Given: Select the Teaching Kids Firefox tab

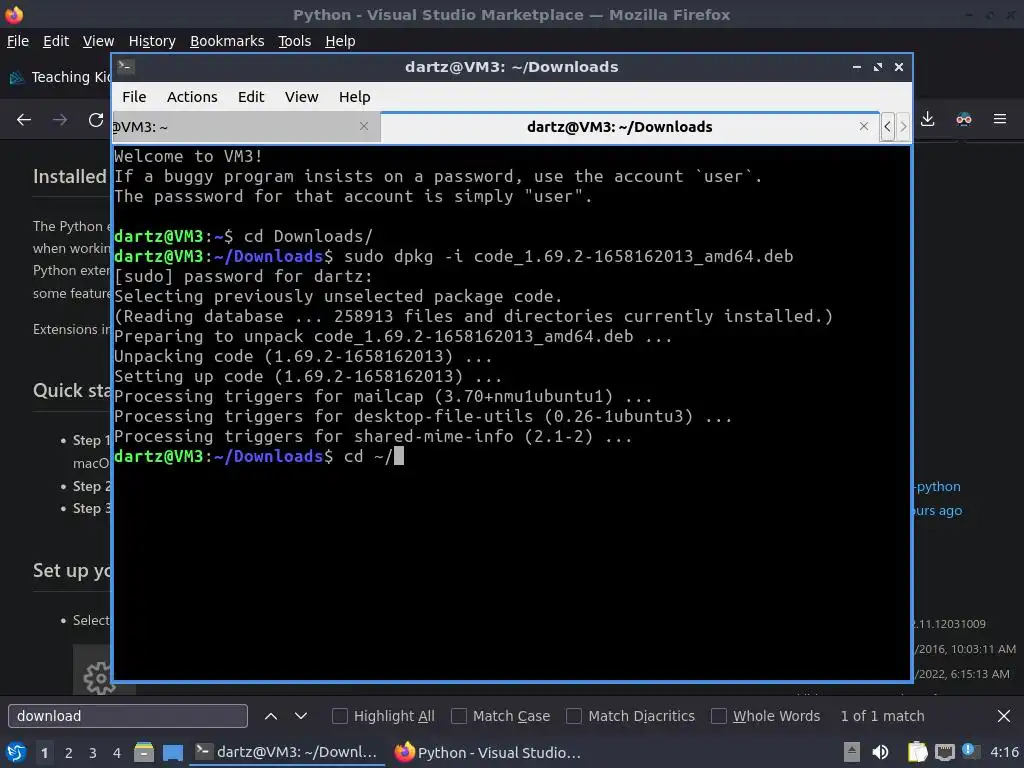Looking at the screenshot, I should [x=59, y=77].
